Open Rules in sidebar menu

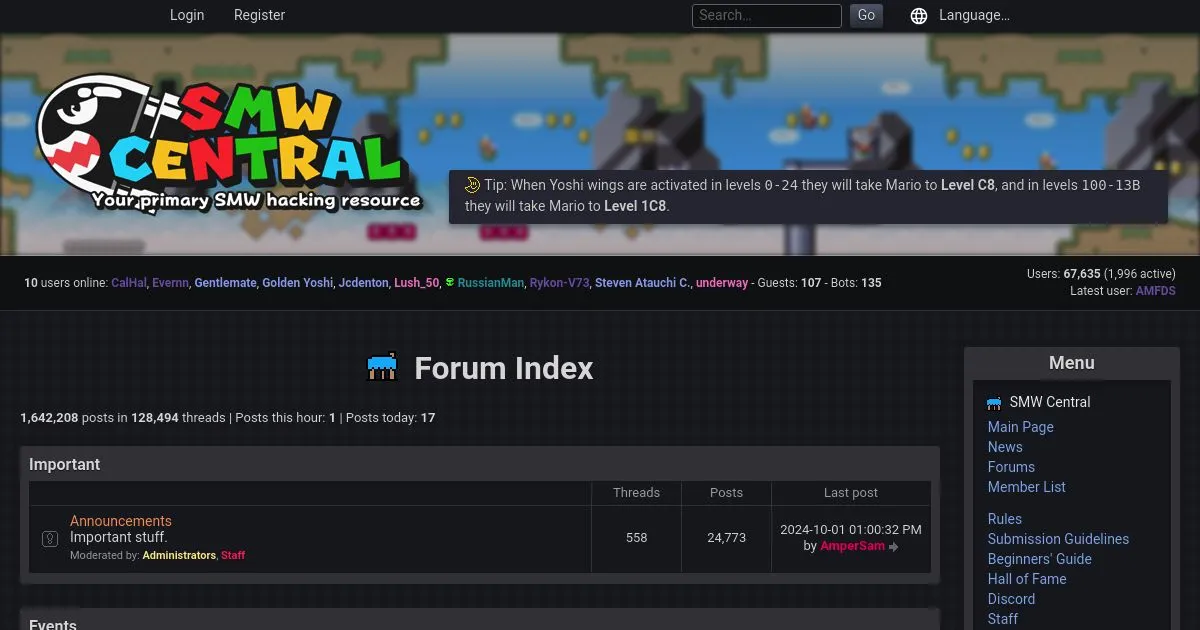point(1005,519)
